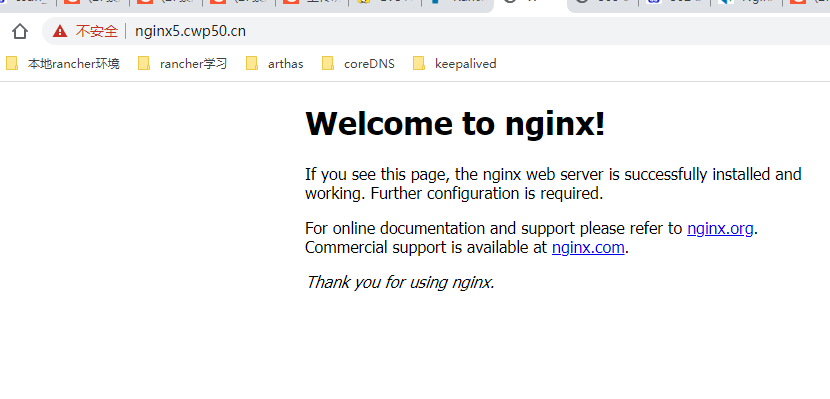Open the red not-secure warning triangle
The width and height of the screenshot is (830, 399).
point(60,31)
